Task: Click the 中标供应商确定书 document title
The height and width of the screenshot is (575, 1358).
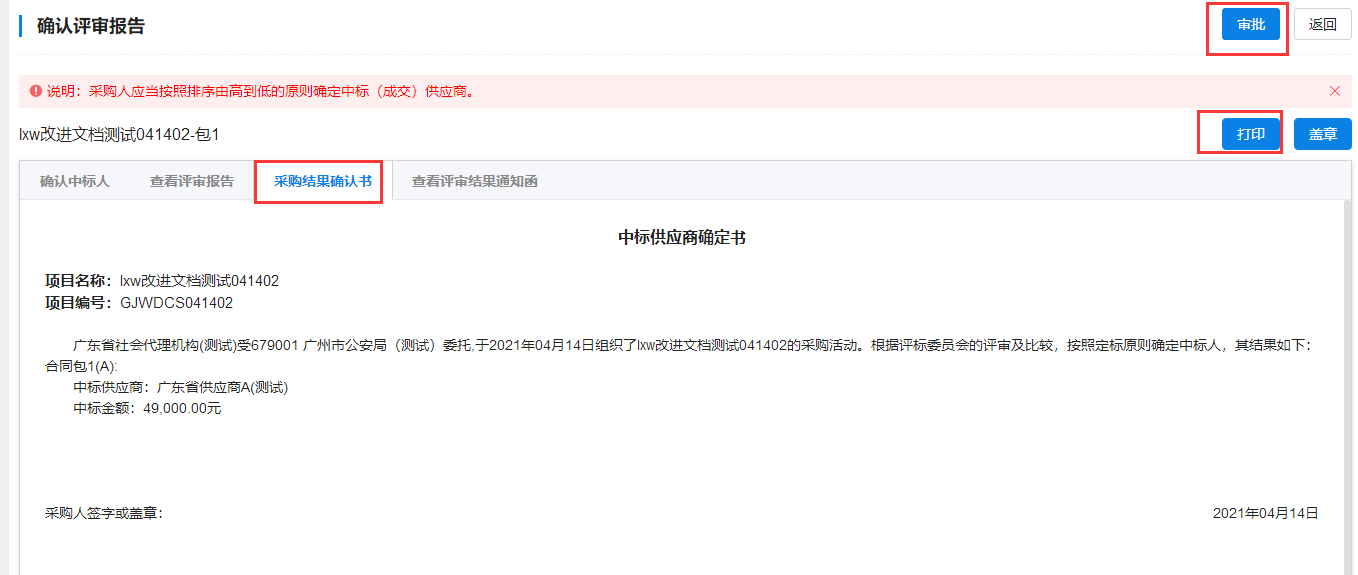Action: tap(682, 237)
